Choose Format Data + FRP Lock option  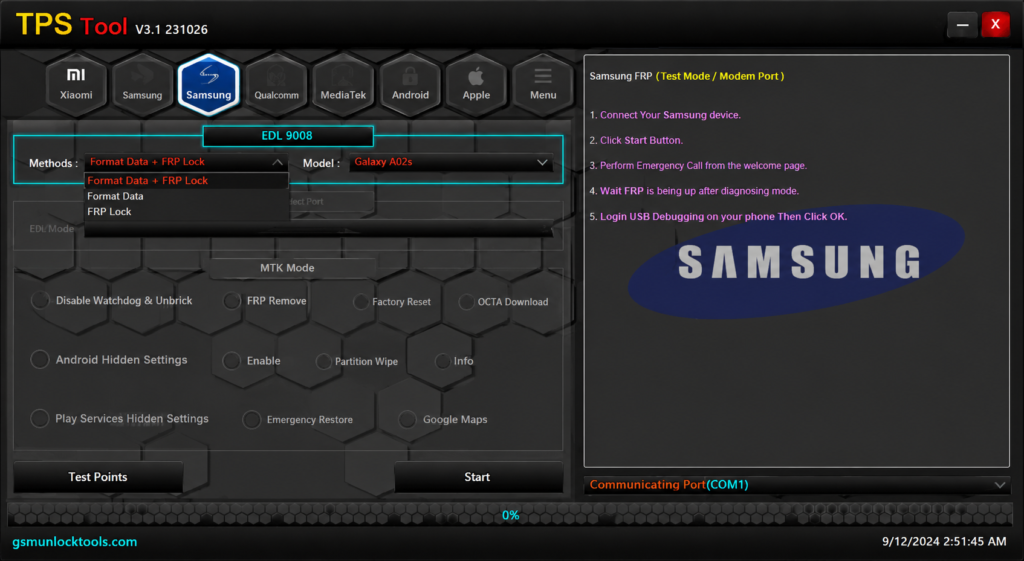186,180
